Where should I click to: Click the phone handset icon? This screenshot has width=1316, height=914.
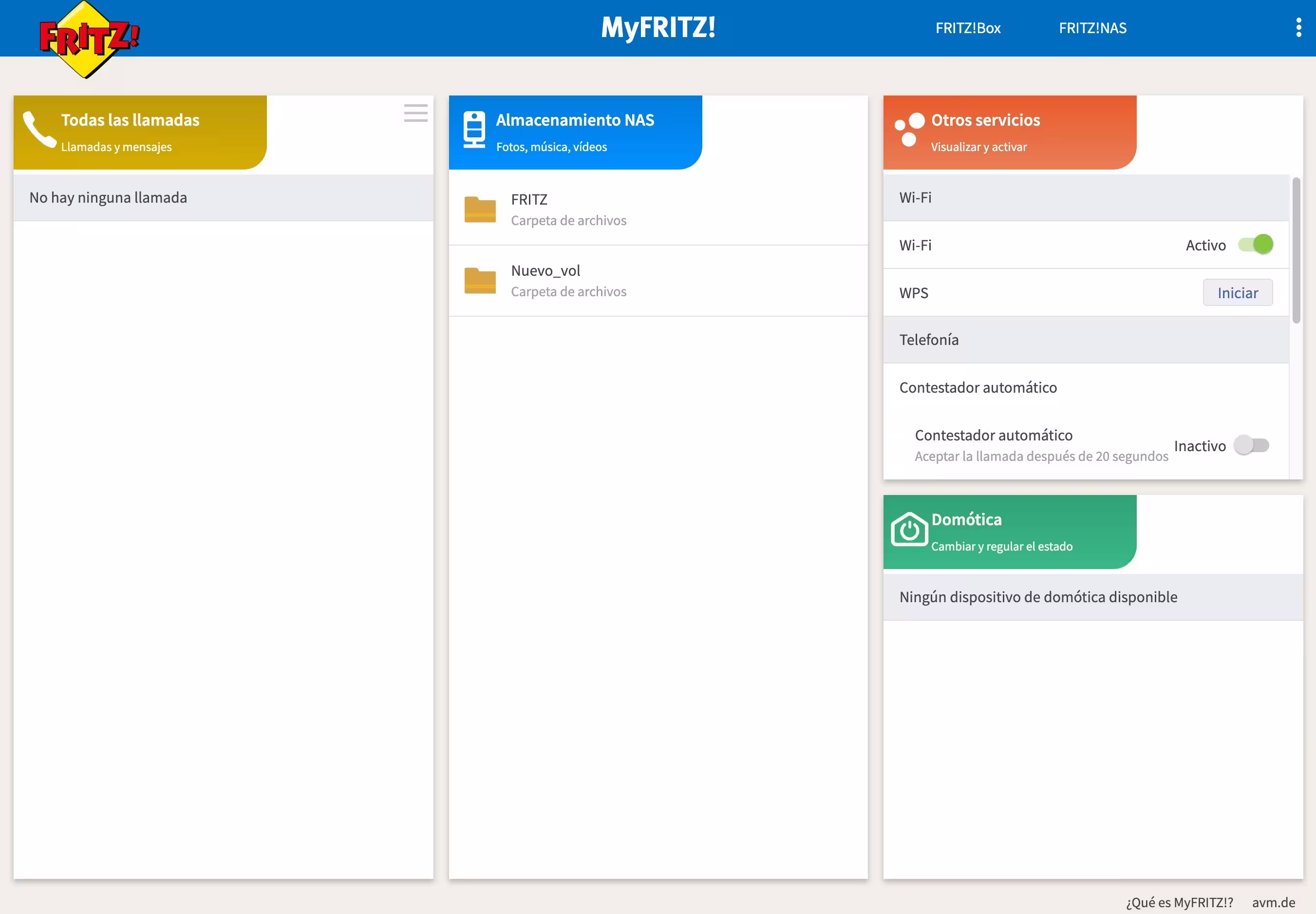[39, 130]
